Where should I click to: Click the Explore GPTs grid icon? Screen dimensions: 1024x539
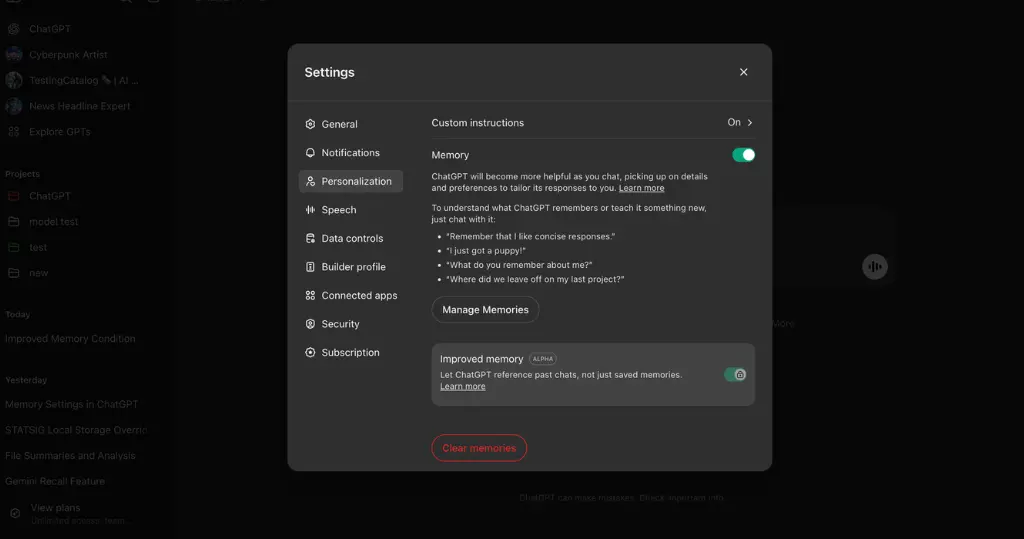point(14,131)
